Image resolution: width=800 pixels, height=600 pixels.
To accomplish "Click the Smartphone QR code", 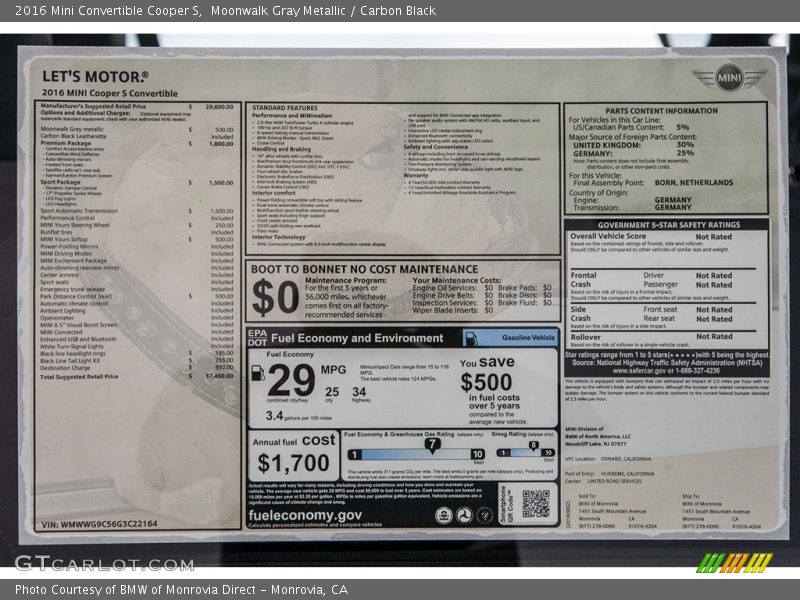I will [536, 504].
